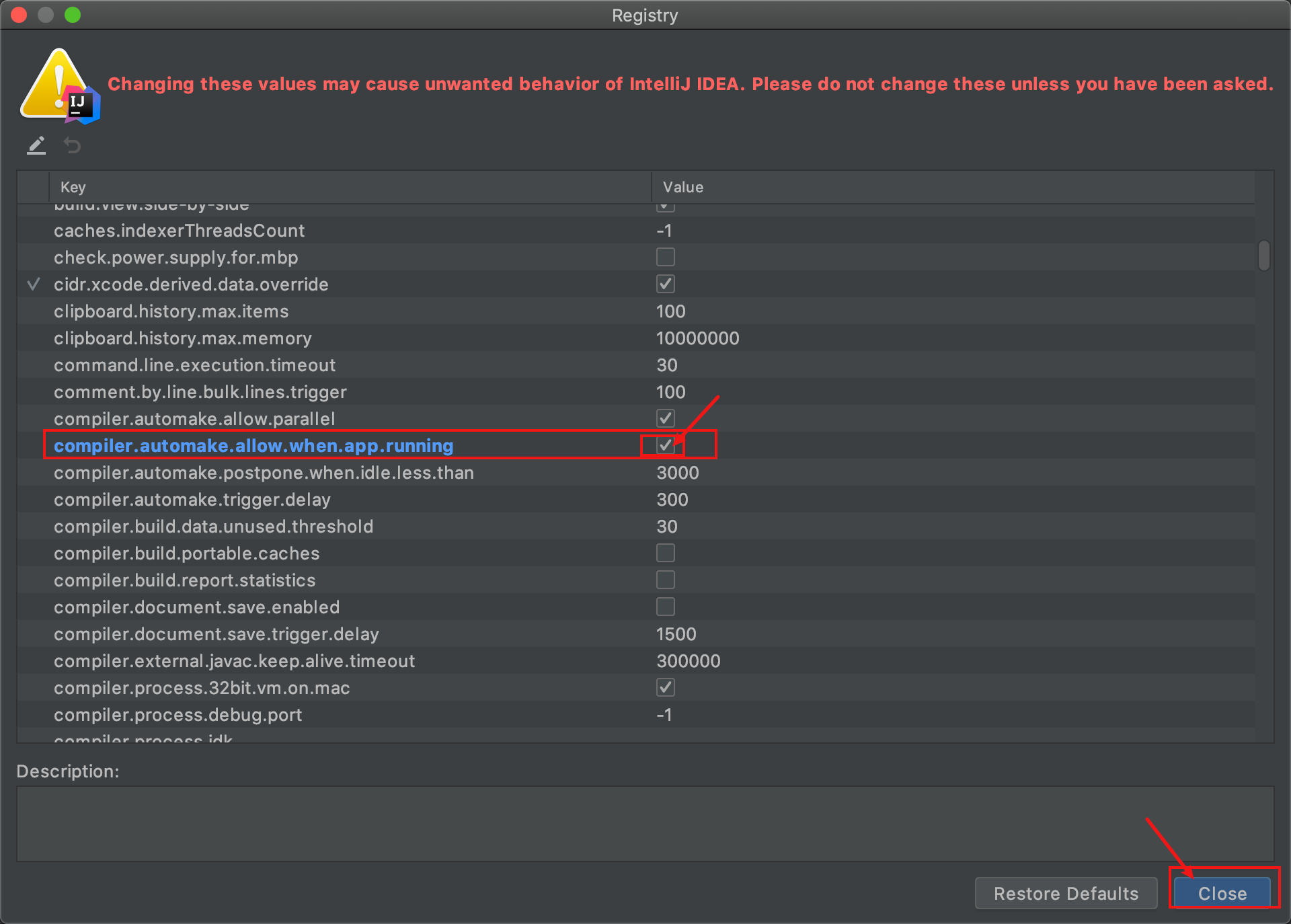The image size is (1291, 924).
Task: Click the pencil edit icon
Action: (x=36, y=145)
